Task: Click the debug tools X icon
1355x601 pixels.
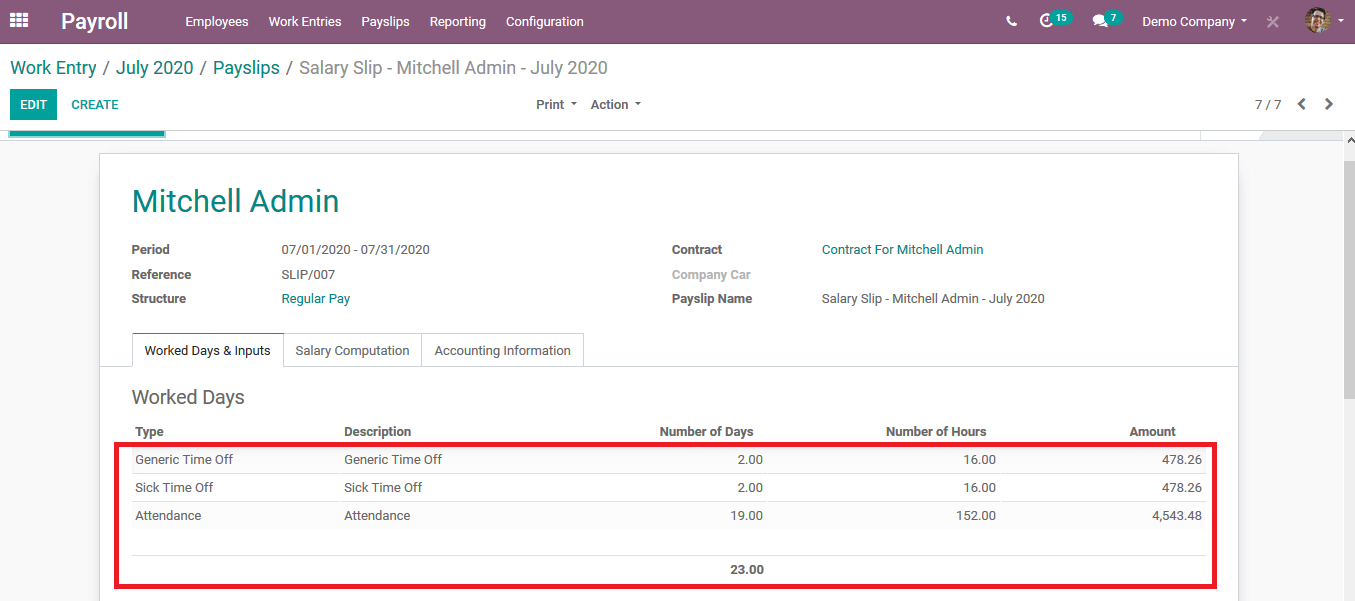Action: pyautogui.click(x=1272, y=21)
